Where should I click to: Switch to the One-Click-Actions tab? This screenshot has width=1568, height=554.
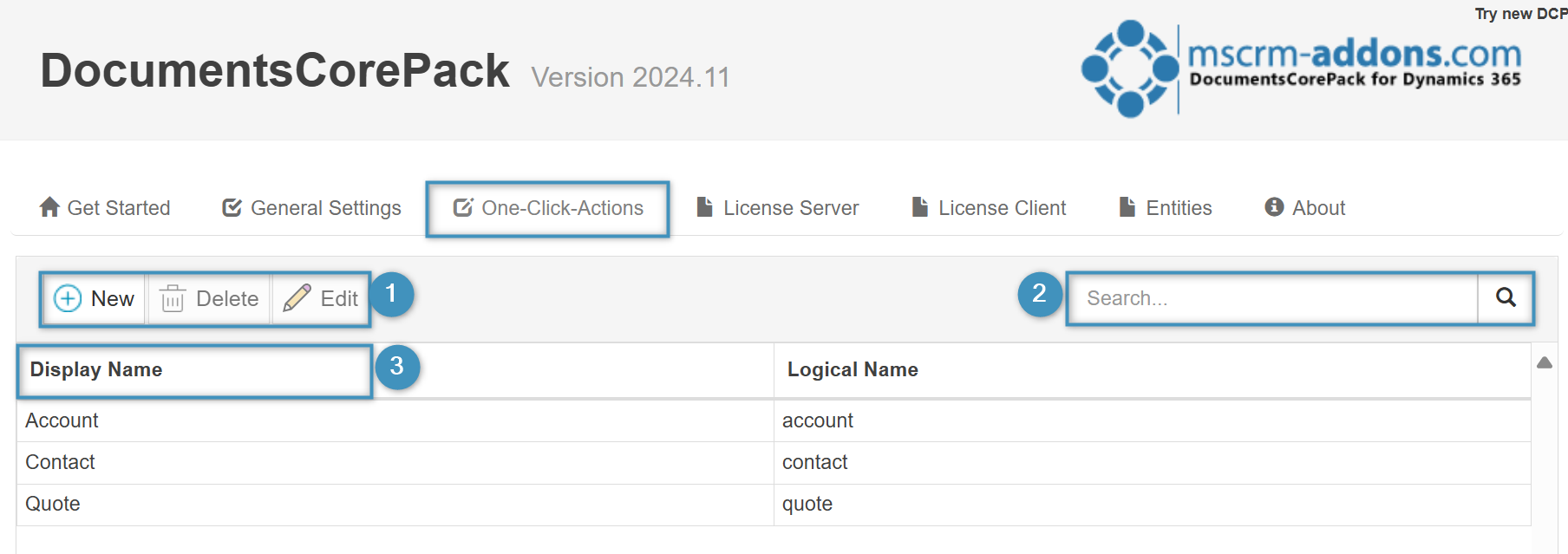[x=548, y=208]
